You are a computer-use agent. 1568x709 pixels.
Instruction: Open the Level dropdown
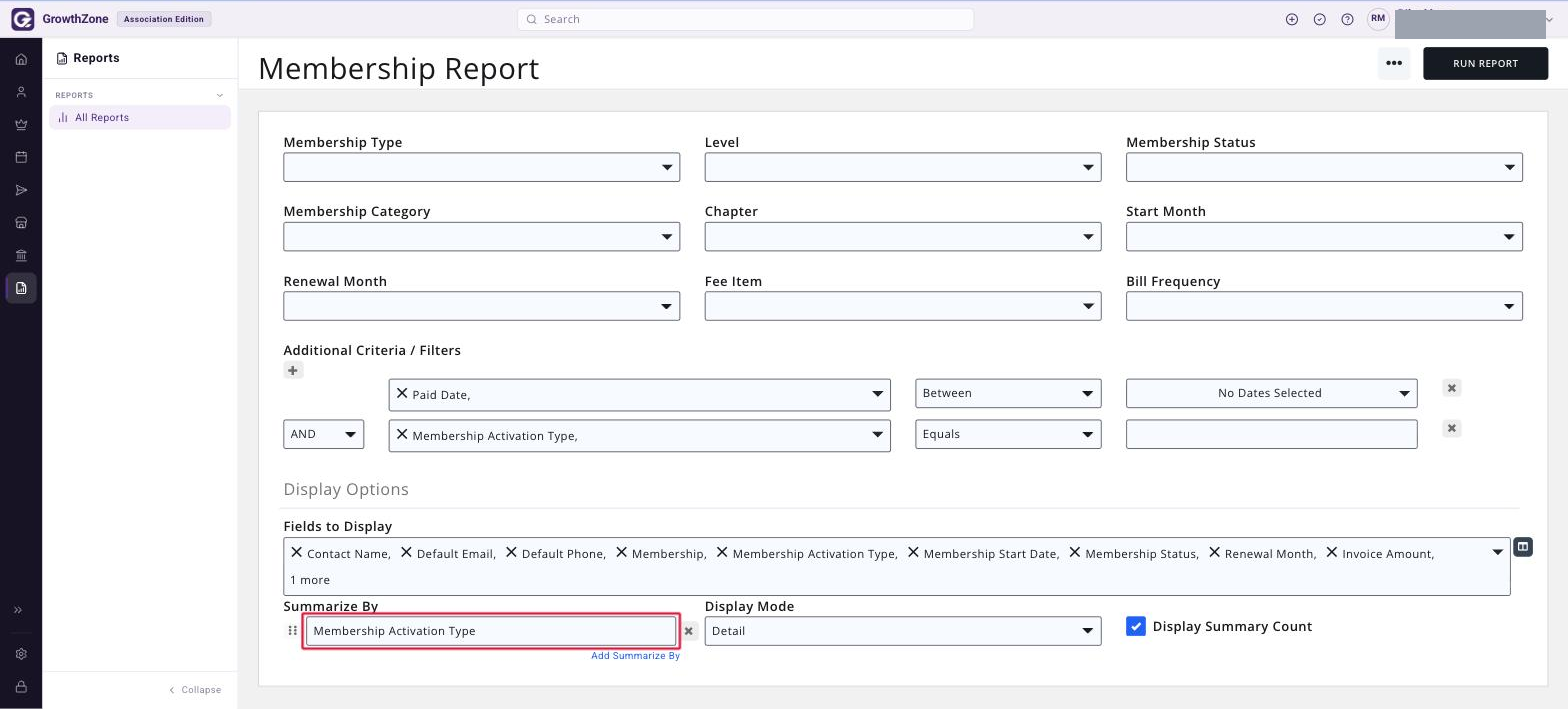pos(903,167)
